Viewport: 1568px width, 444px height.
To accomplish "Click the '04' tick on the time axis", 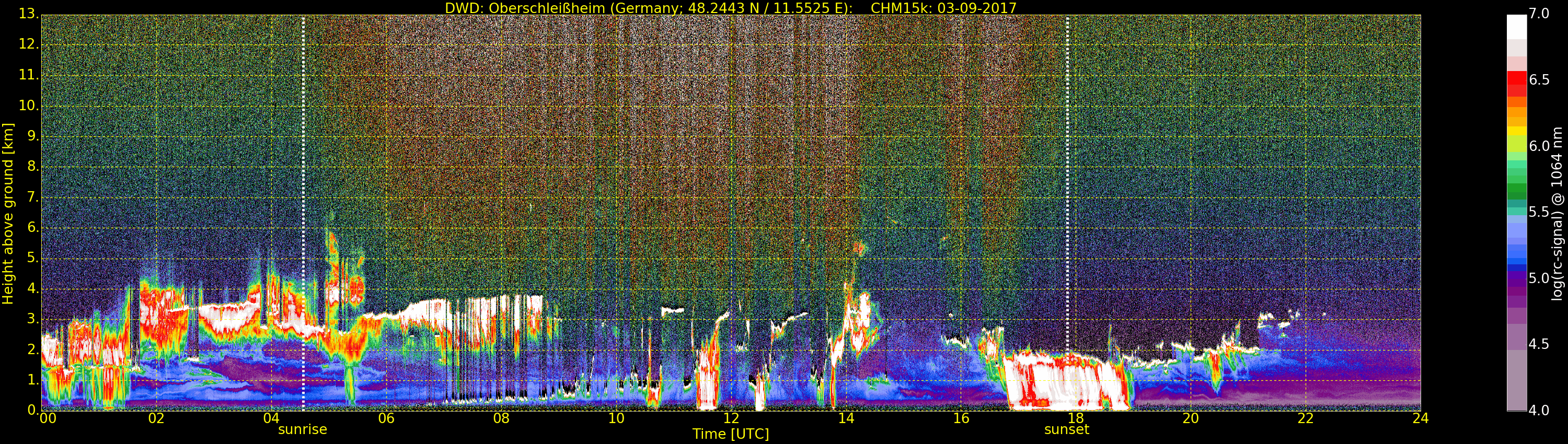I will [271, 418].
